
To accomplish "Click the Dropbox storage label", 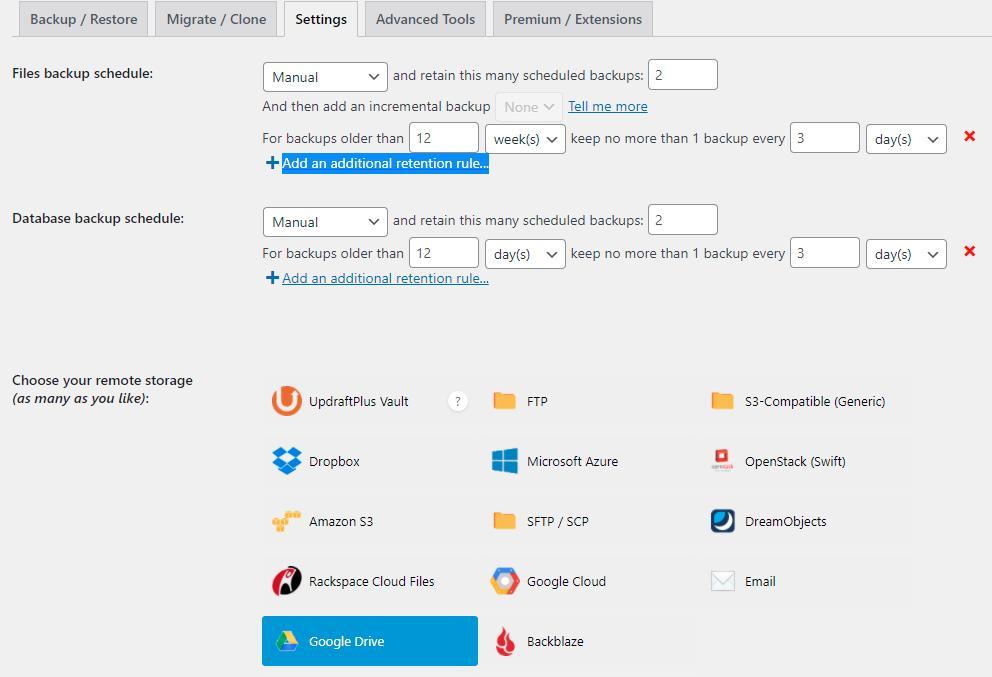I will (x=334, y=461).
